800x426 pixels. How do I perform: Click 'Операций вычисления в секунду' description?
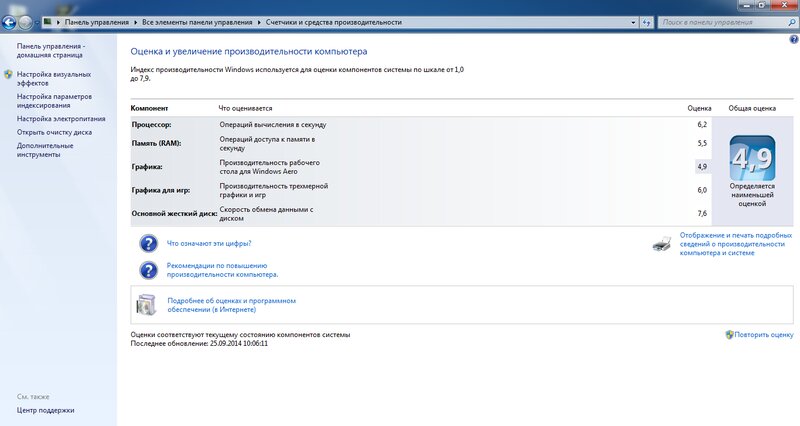272,124
